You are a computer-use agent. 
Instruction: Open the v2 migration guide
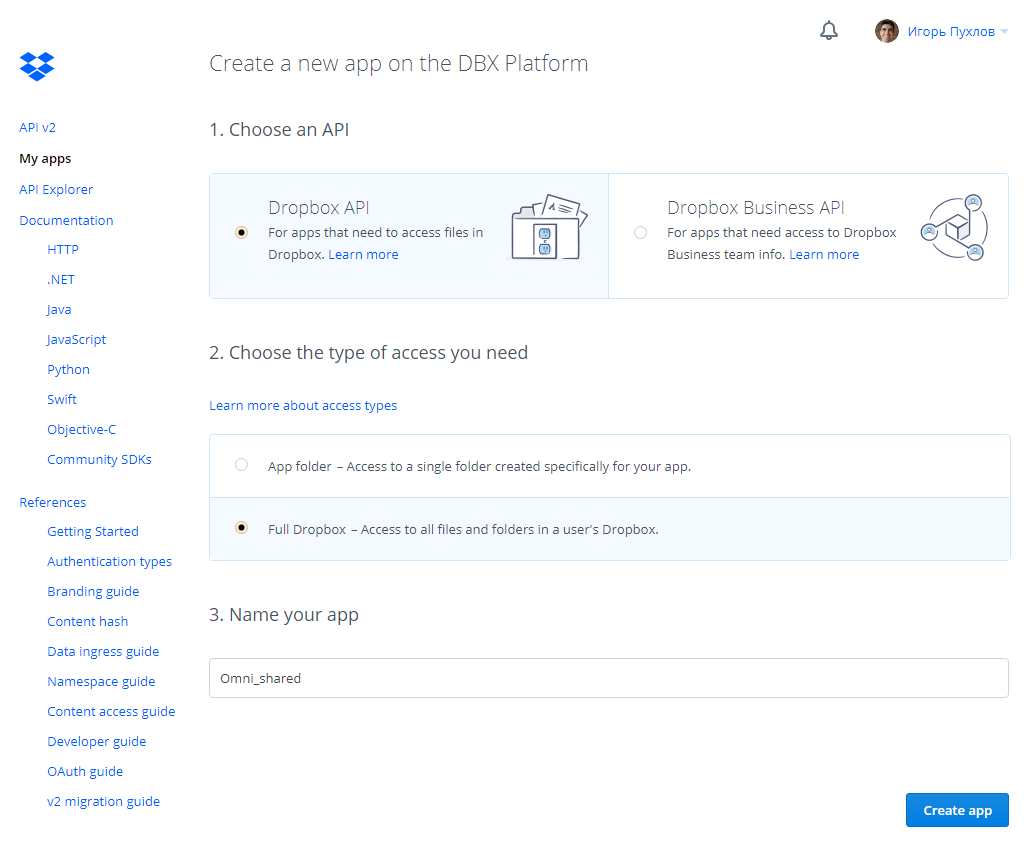(104, 802)
